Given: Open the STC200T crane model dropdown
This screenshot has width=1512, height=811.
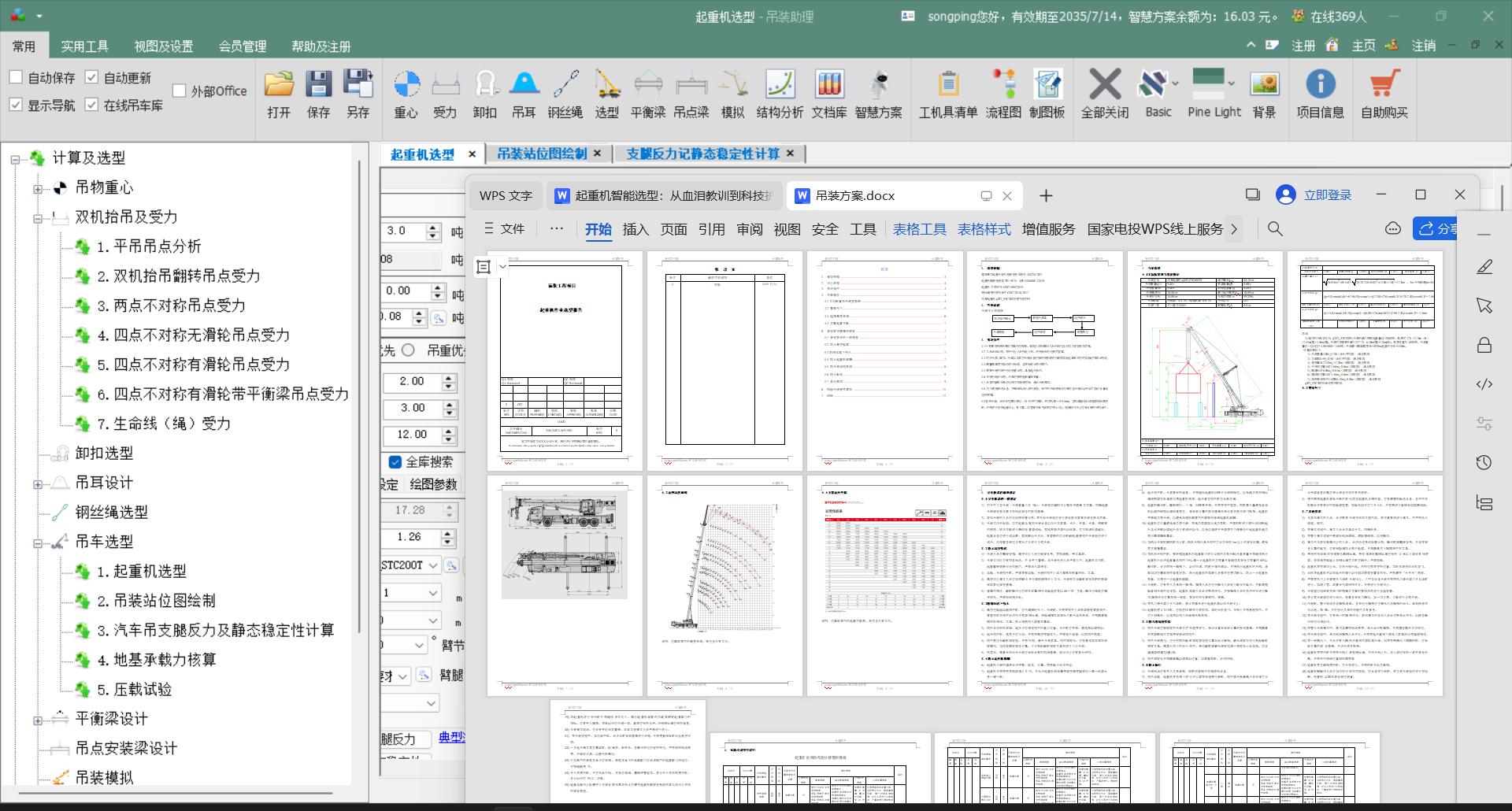Looking at the screenshot, I should tap(433, 565).
